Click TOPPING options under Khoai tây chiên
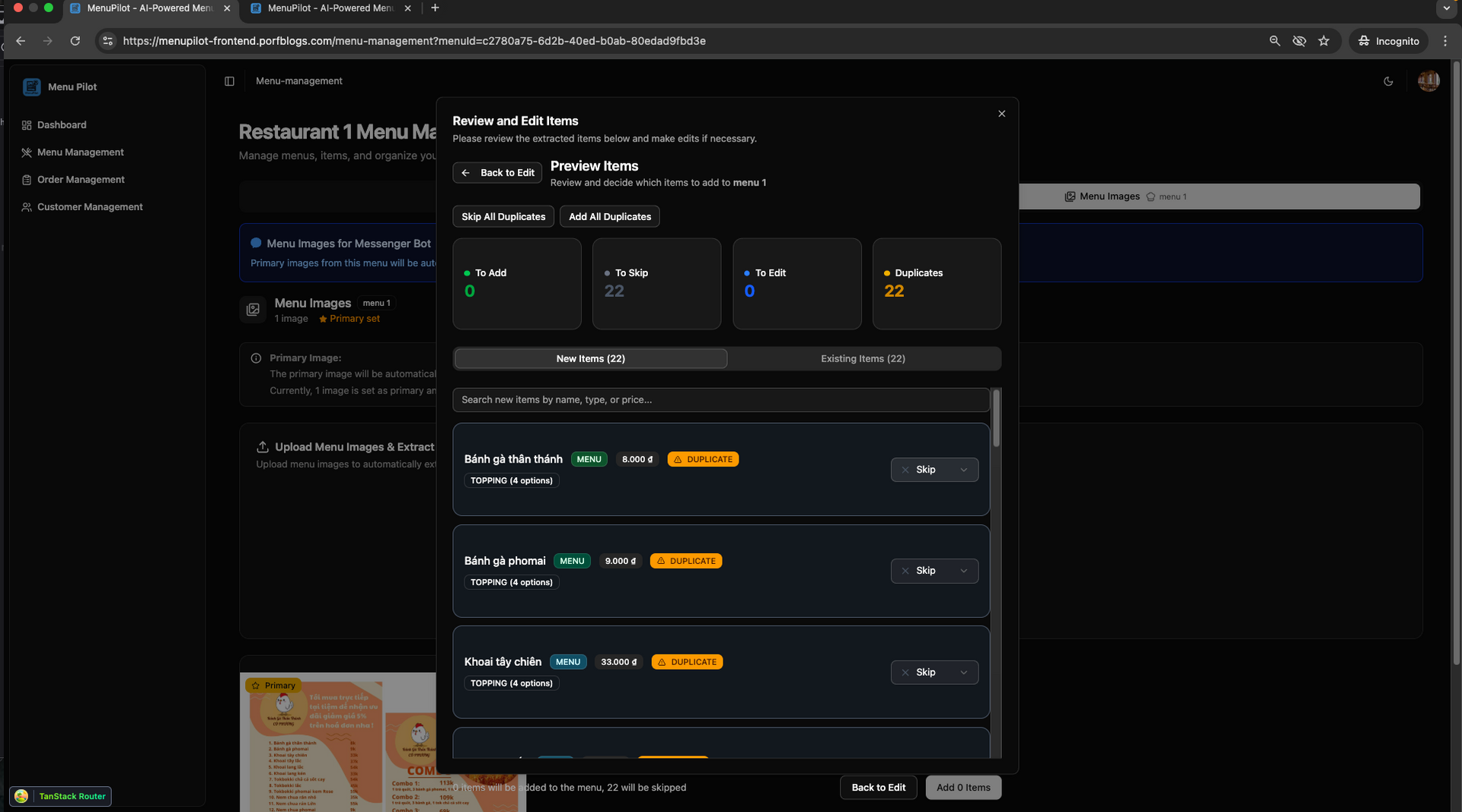This screenshot has height=812, width=1462. click(x=512, y=683)
